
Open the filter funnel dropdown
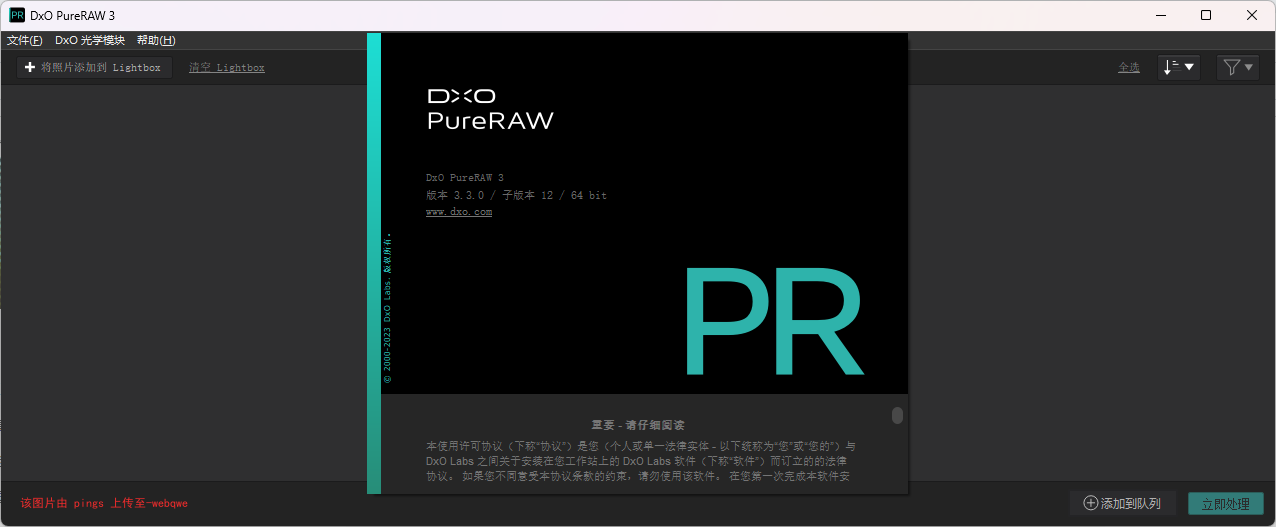pyautogui.click(x=1238, y=67)
